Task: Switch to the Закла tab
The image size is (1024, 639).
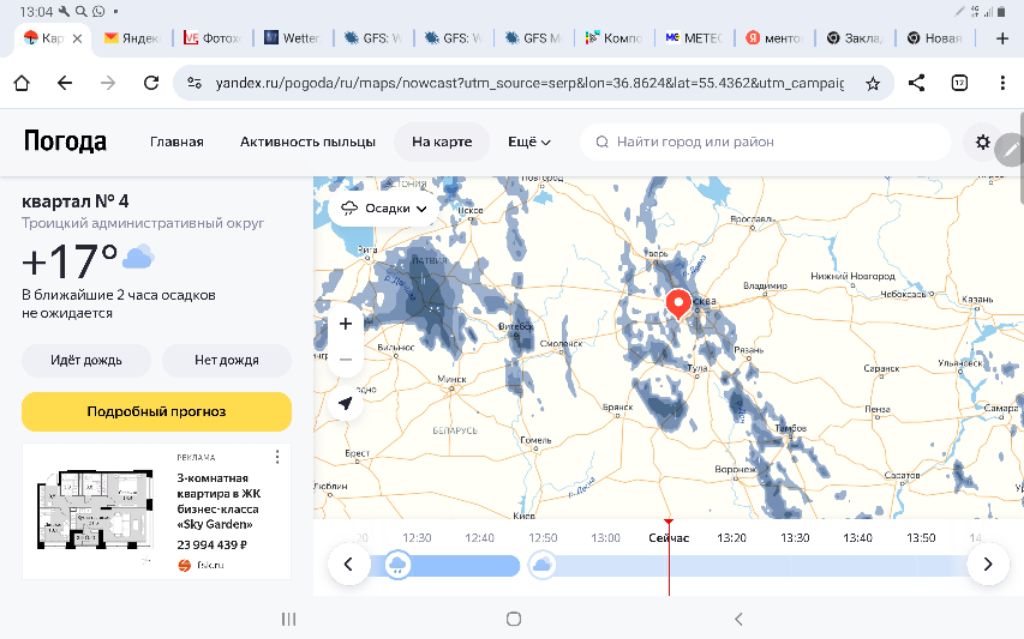Action: coord(855,39)
